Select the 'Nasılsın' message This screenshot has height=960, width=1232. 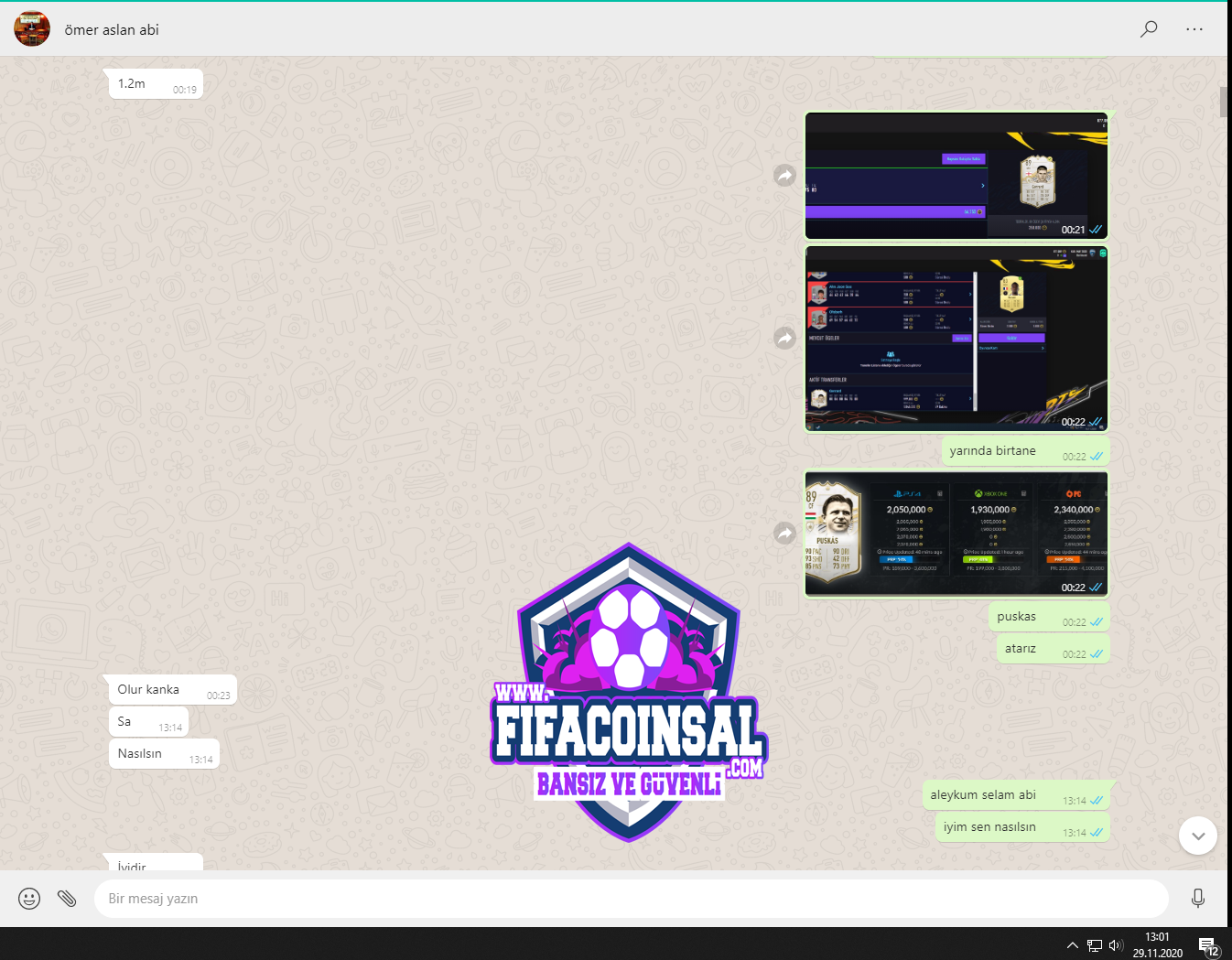click(164, 754)
